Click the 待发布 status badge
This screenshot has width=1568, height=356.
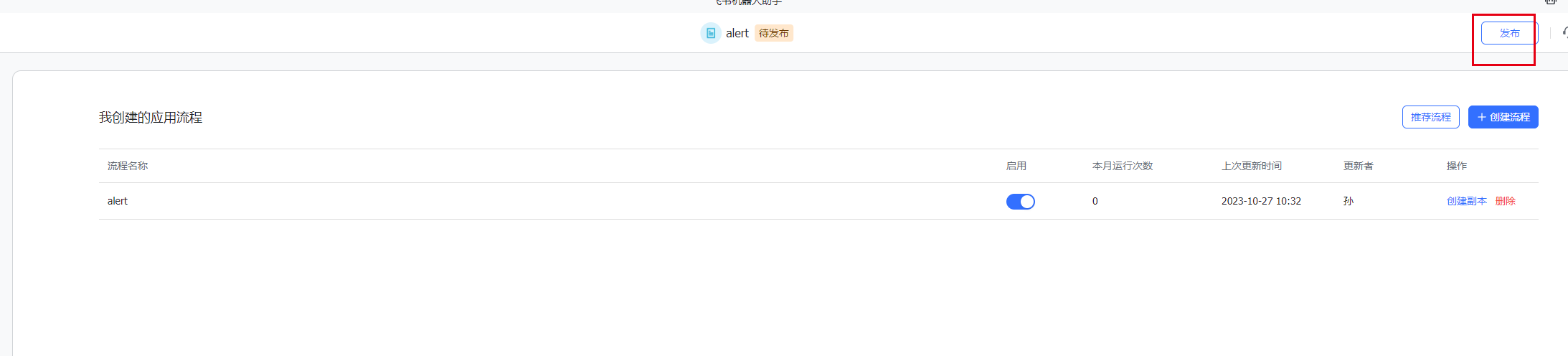(773, 33)
